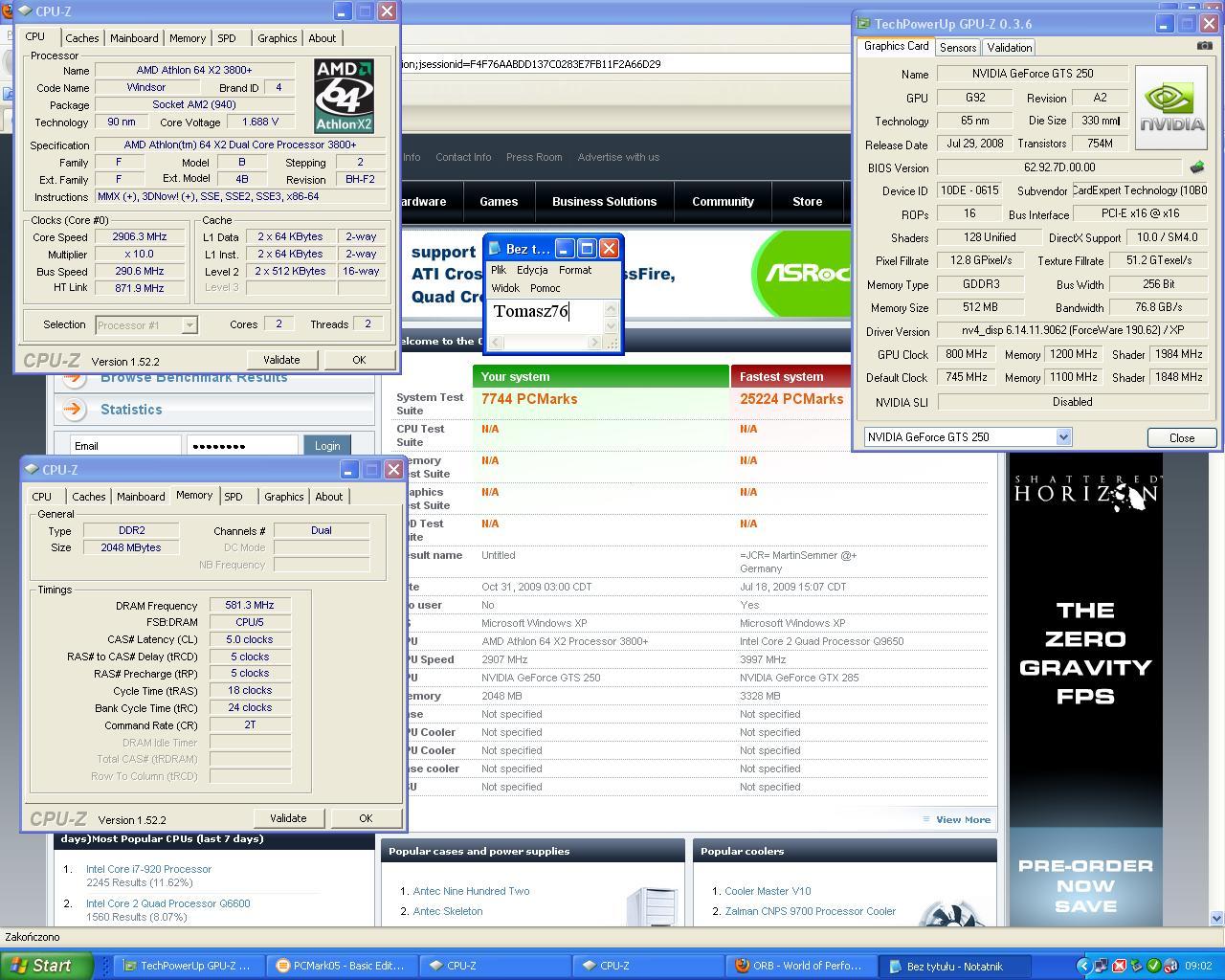Open Intel Core i7-920 Processor link

point(148,869)
